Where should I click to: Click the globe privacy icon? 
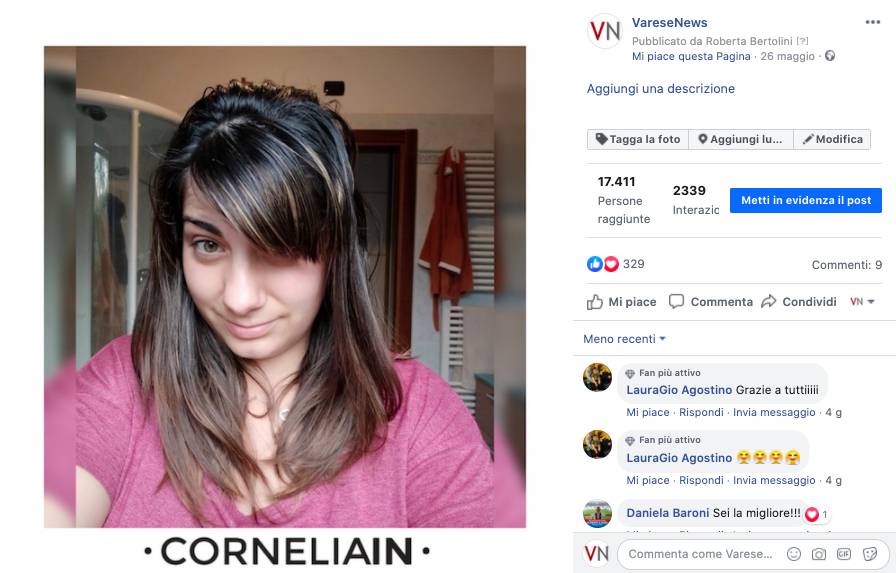point(830,56)
